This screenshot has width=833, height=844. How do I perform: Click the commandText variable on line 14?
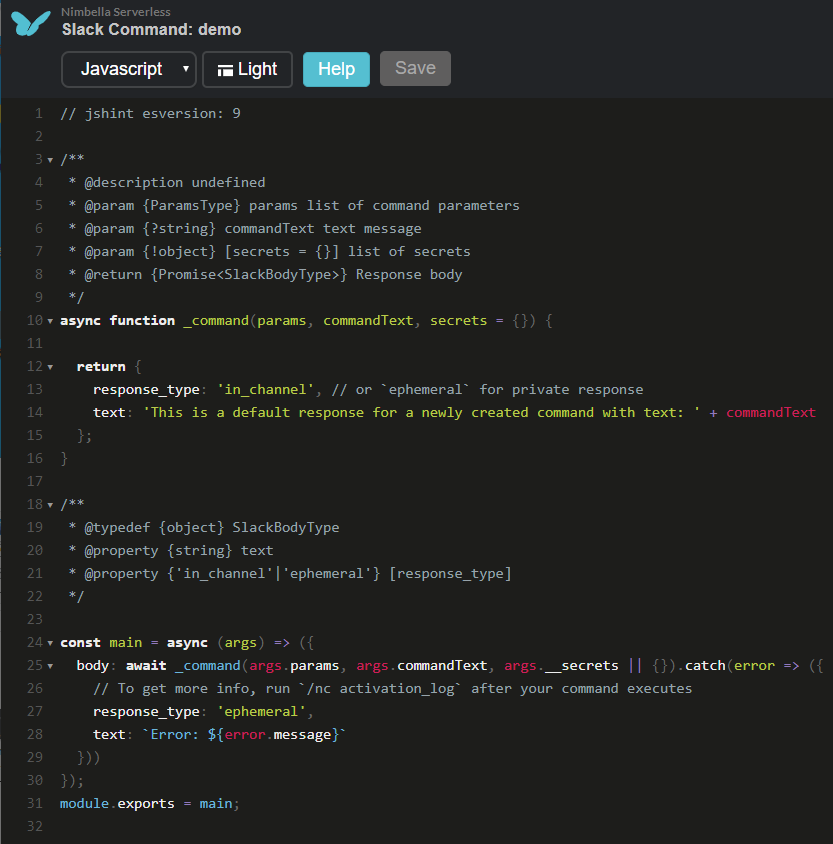[x=770, y=412]
